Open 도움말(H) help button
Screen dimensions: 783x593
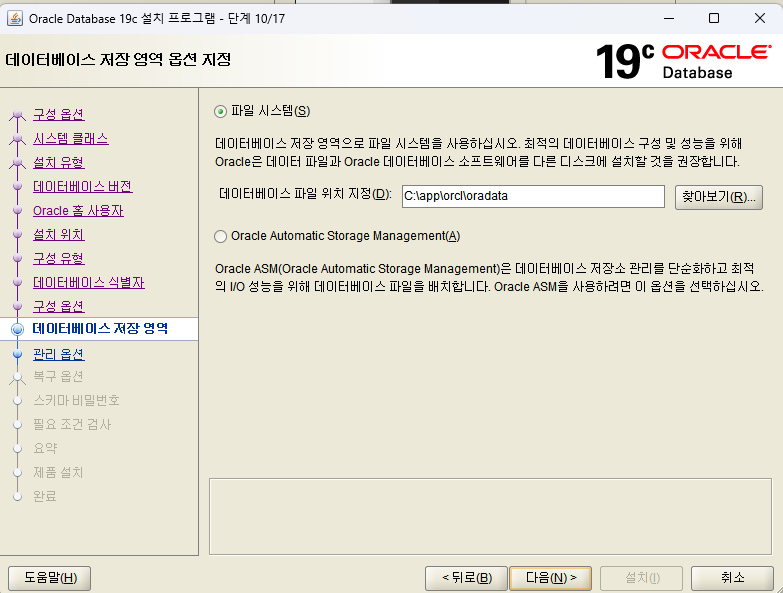[x=49, y=578]
